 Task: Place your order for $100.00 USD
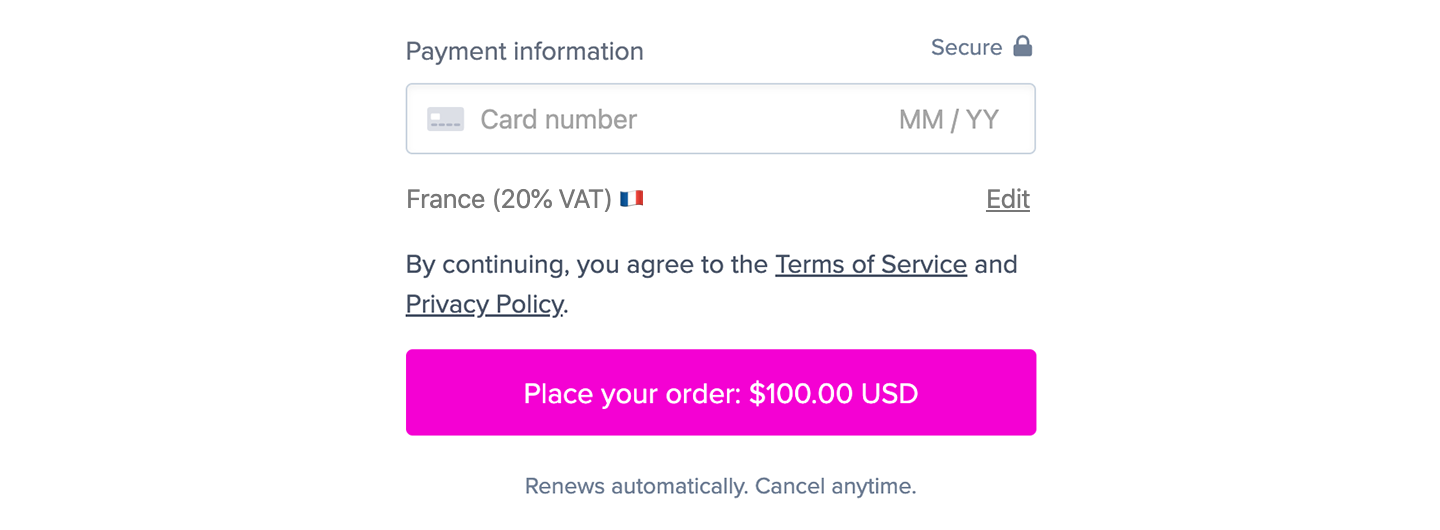pos(721,392)
